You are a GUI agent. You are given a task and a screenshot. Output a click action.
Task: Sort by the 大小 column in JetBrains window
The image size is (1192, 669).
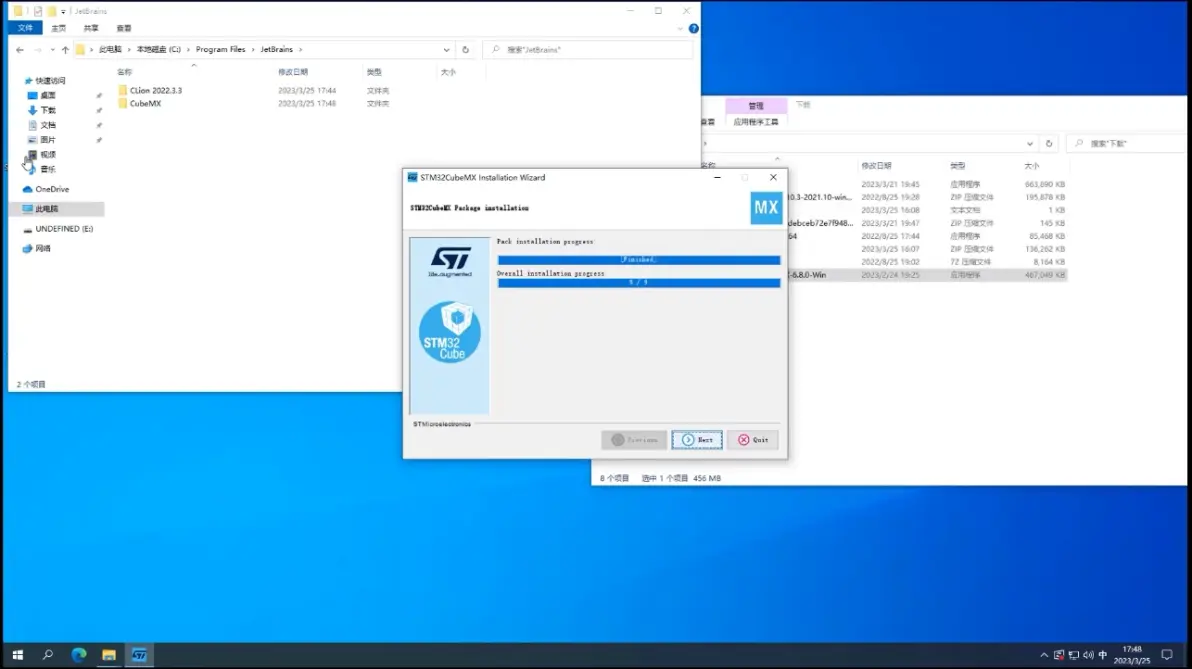449,72
